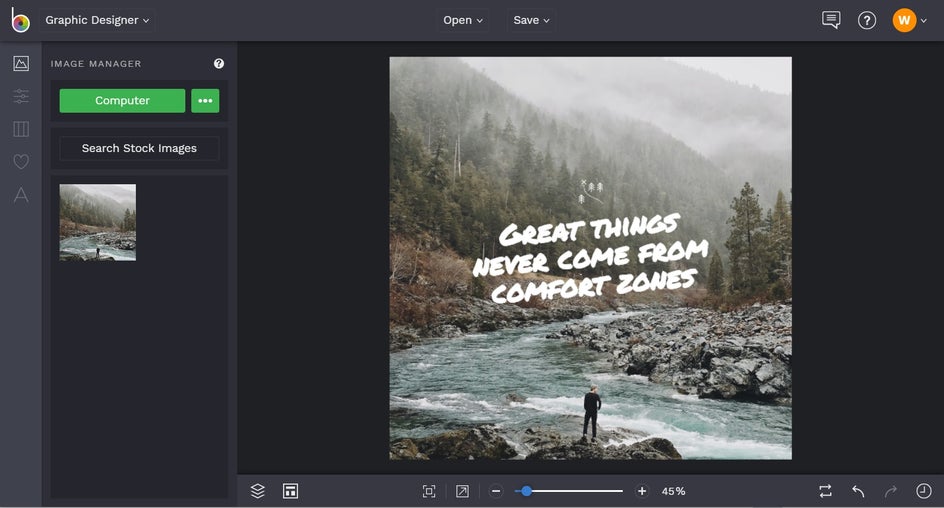This screenshot has height=508, width=944.
Task: Select the quote text on canvas
Action: click(591, 259)
